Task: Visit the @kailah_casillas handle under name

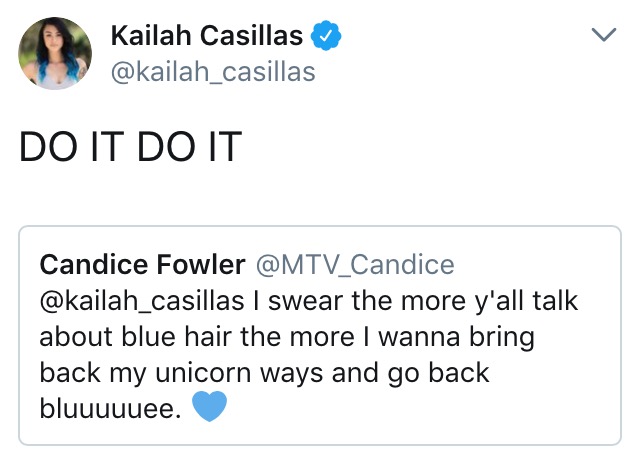Action: click(x=213, y=73)
